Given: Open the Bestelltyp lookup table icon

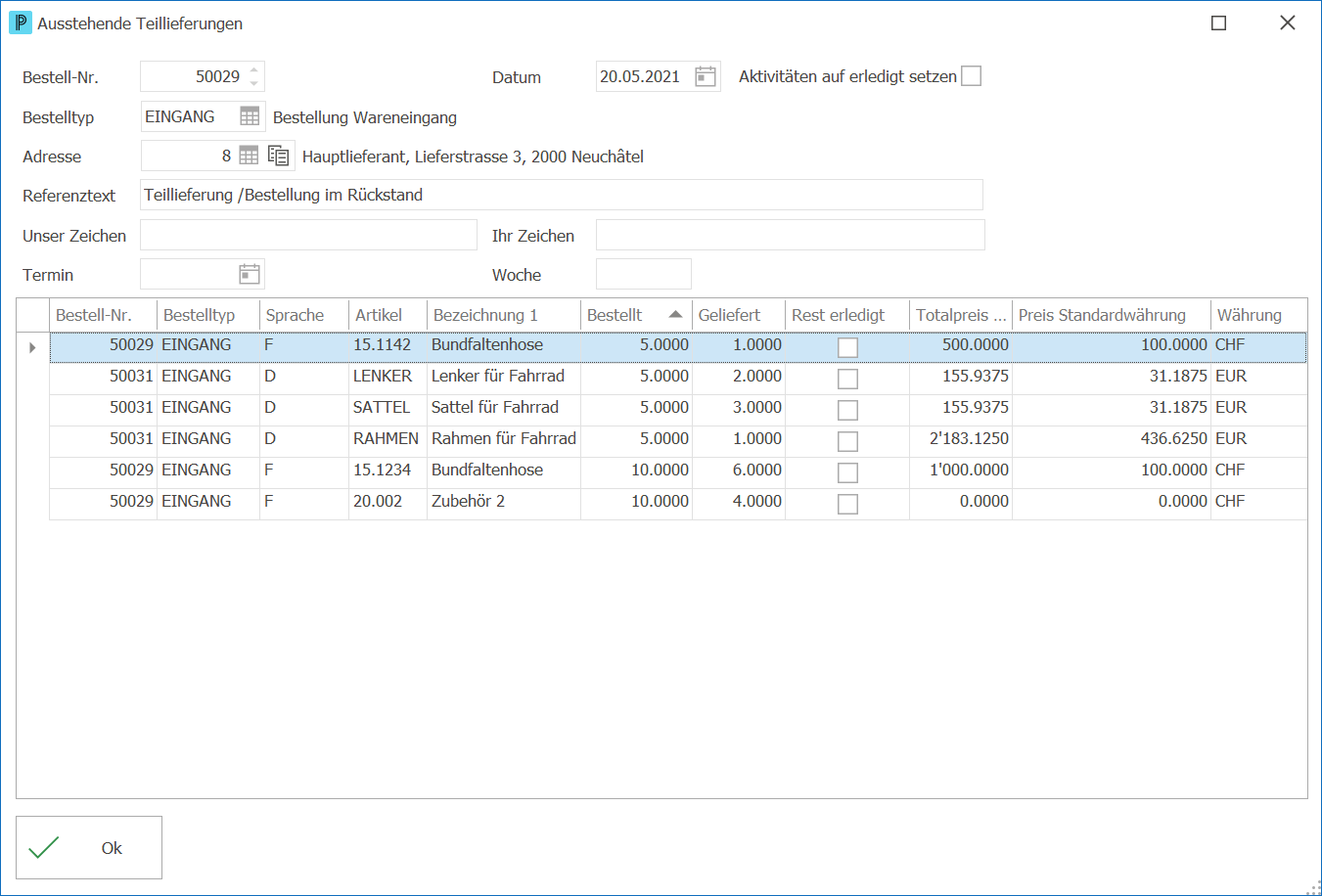Looking at the screenshot, I should click(250, 116).
